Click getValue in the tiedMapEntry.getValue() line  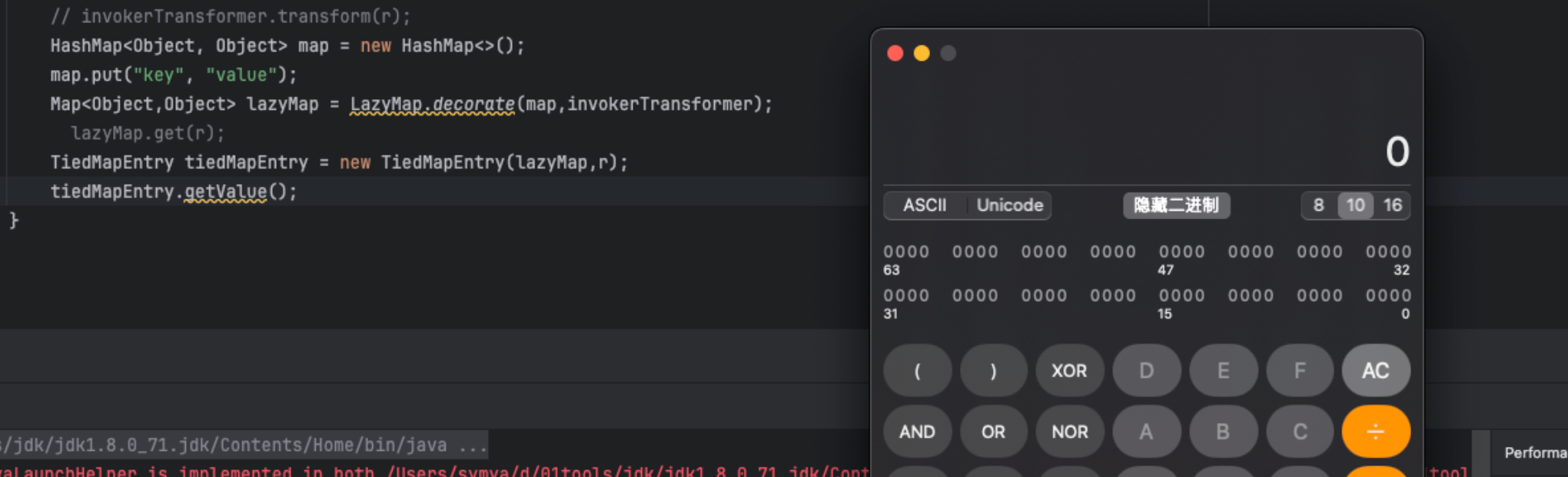pyautogui.click(x=225, y=192)
